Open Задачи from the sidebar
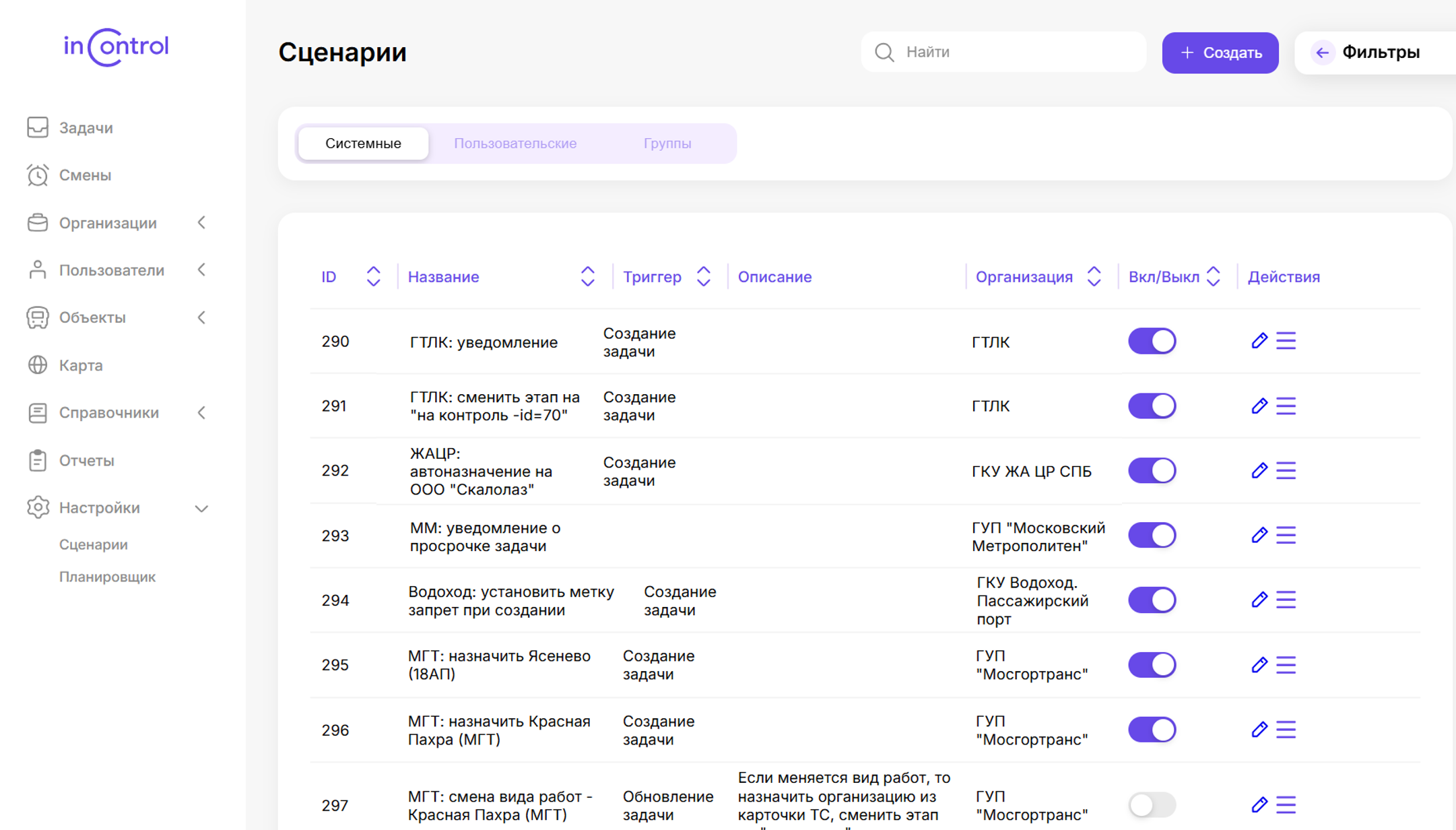 point(86,128)
